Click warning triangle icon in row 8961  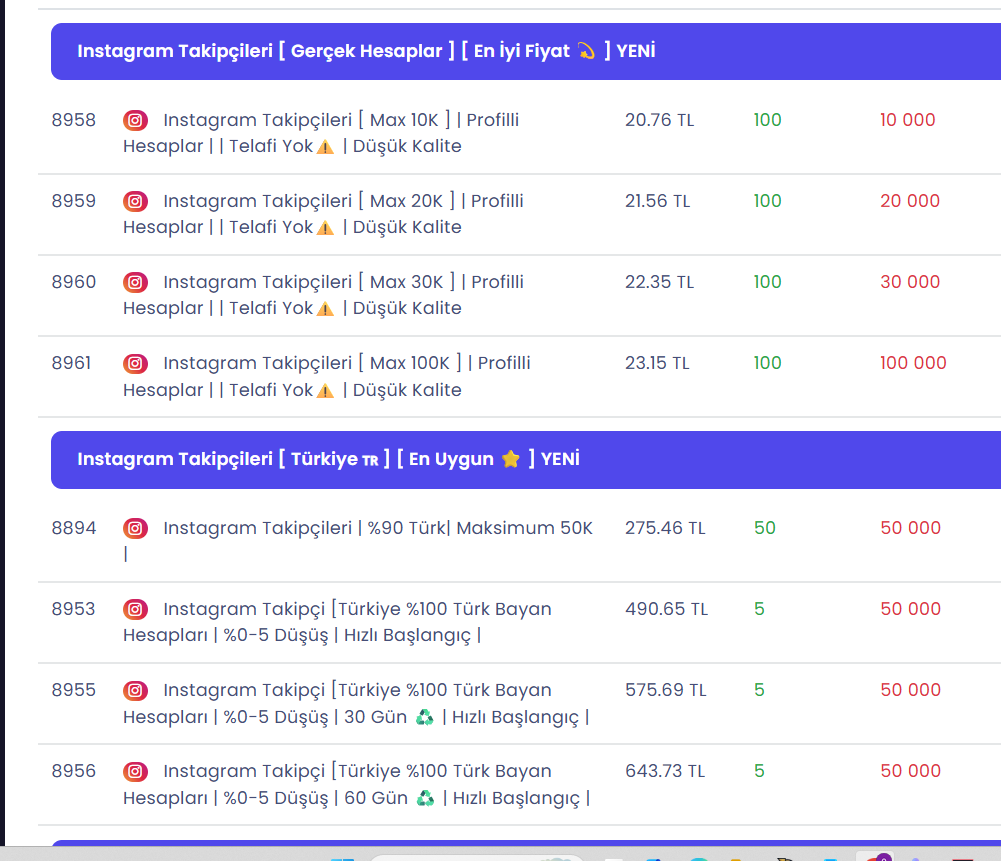pyautogui.click(x=326, y=391)
